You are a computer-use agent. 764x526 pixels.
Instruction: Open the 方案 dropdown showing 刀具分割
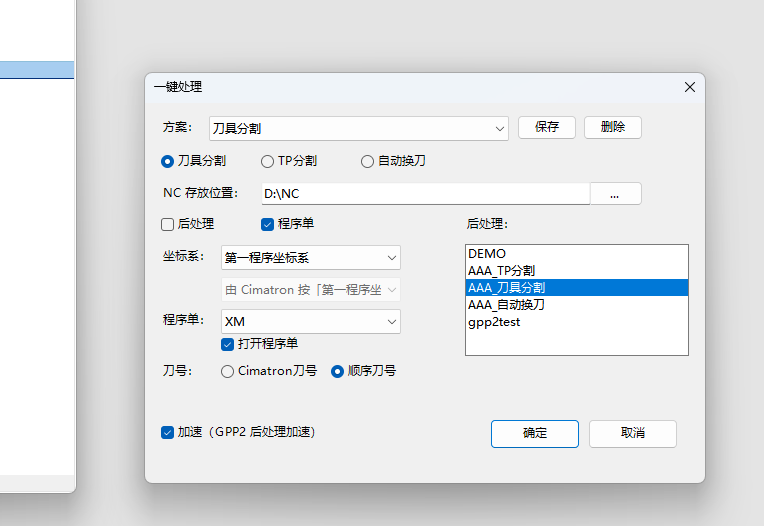tap(359, 129)
